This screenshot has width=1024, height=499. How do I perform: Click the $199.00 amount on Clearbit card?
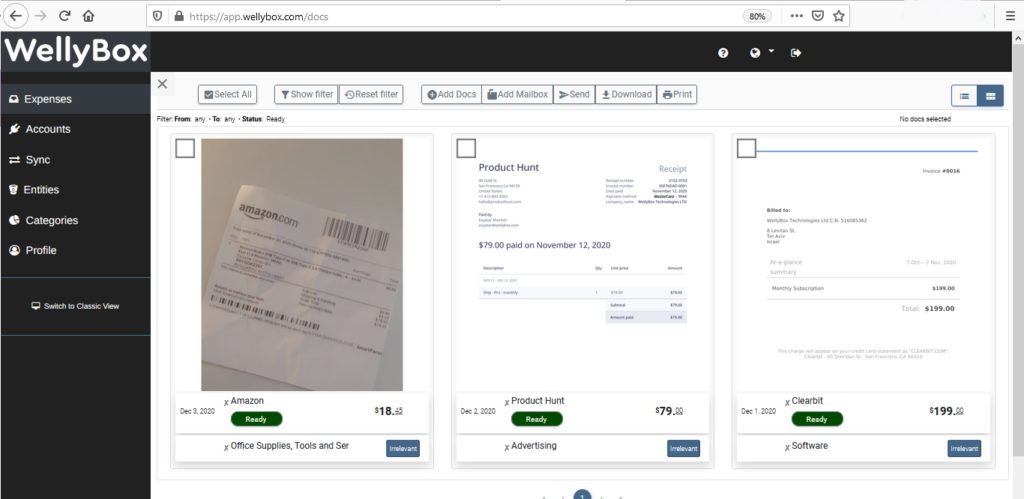946,411
